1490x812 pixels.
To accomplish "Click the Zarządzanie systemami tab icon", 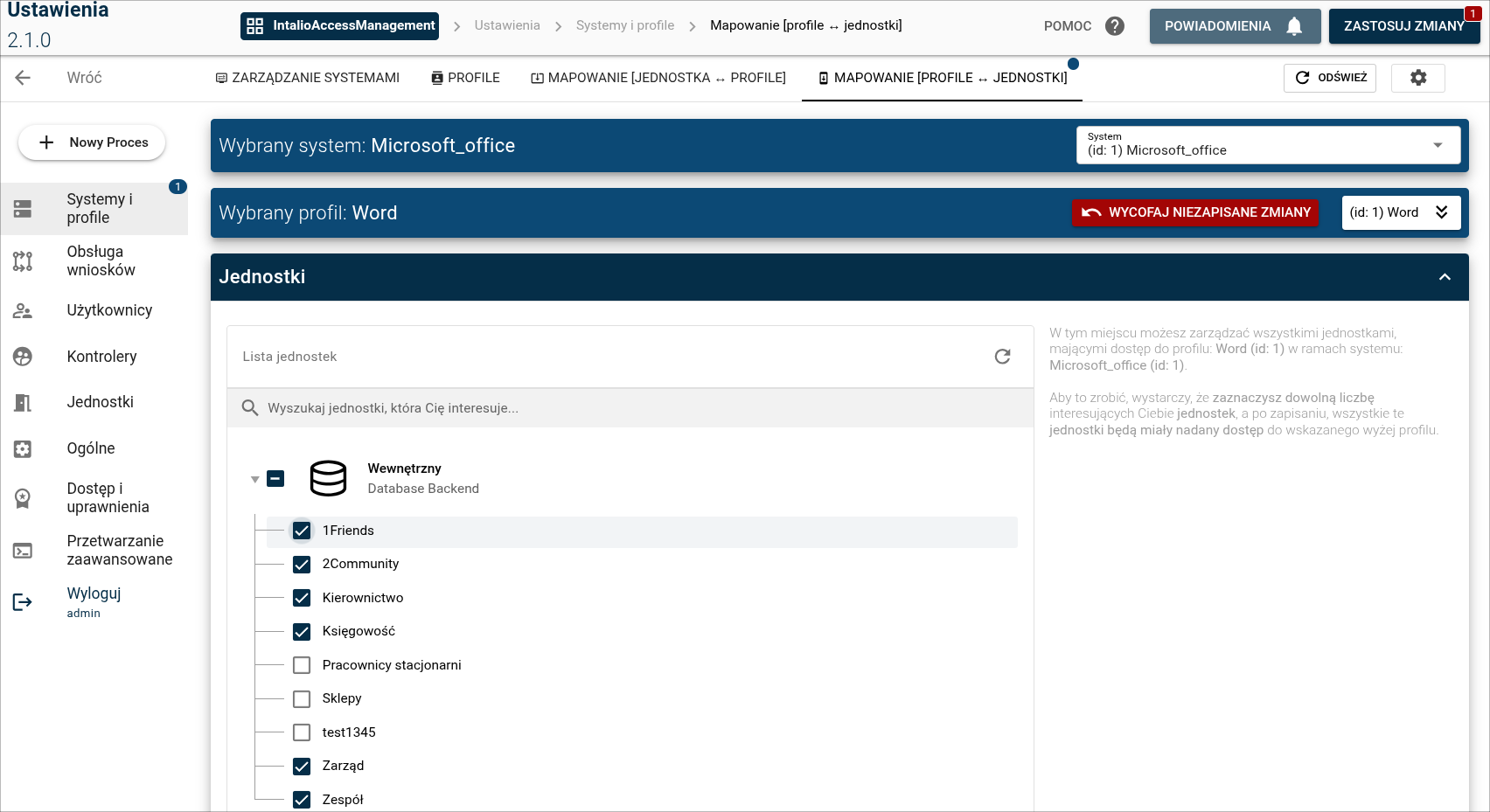I will click(x=221, y=78).
